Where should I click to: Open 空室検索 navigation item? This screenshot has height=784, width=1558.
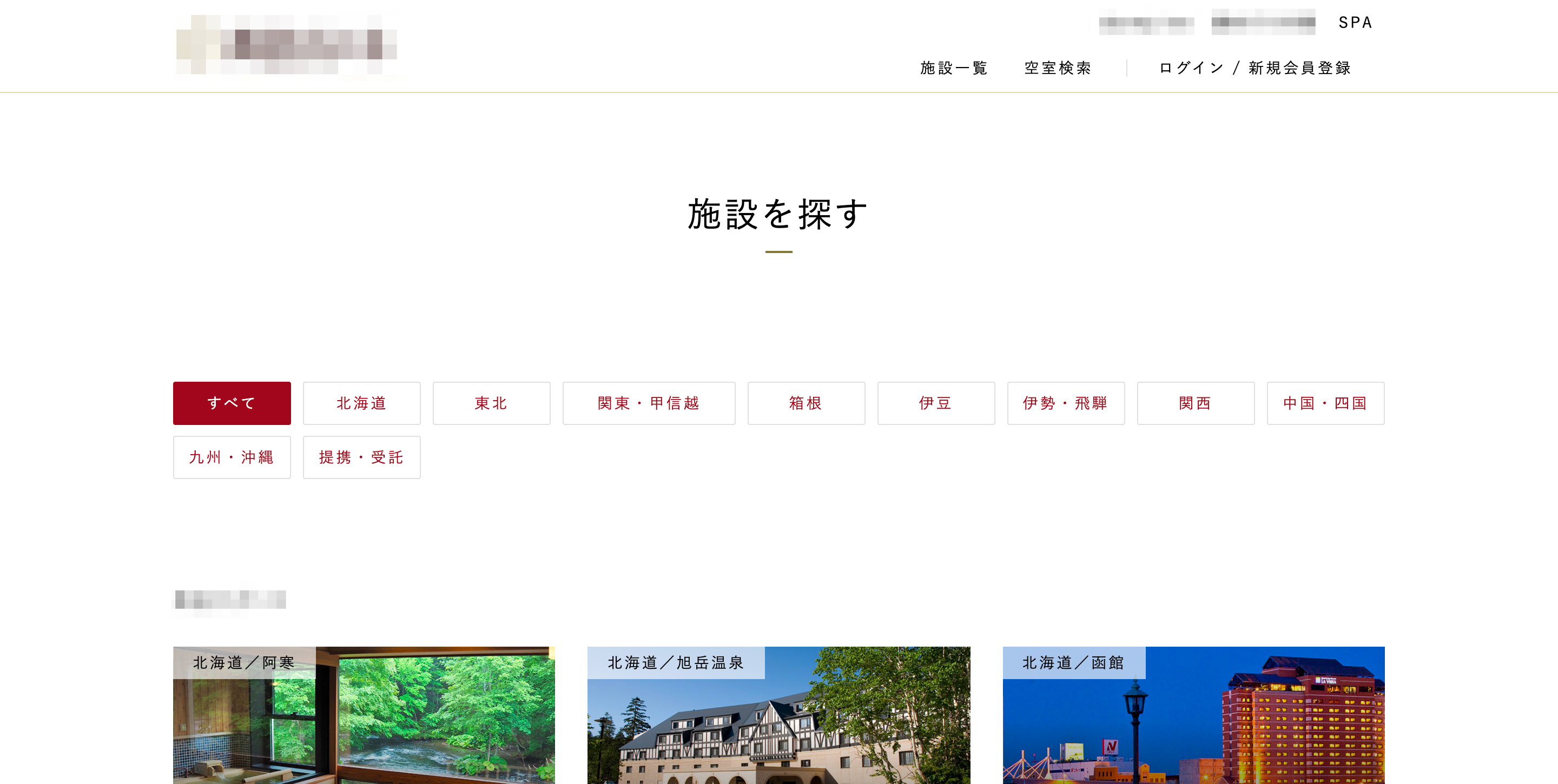tap(1058, 68)
